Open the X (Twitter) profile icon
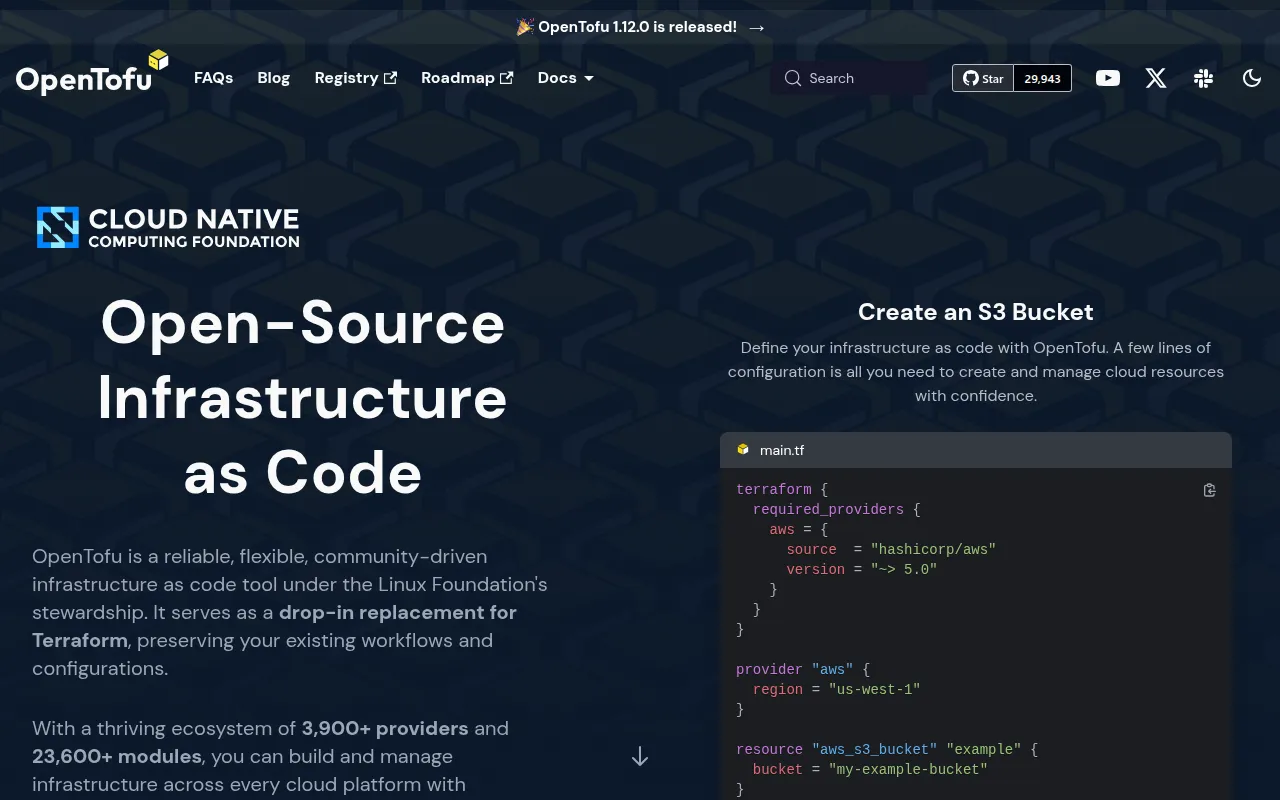The width and height of the screenshot is (1280, 800). tap(1156, 78)
